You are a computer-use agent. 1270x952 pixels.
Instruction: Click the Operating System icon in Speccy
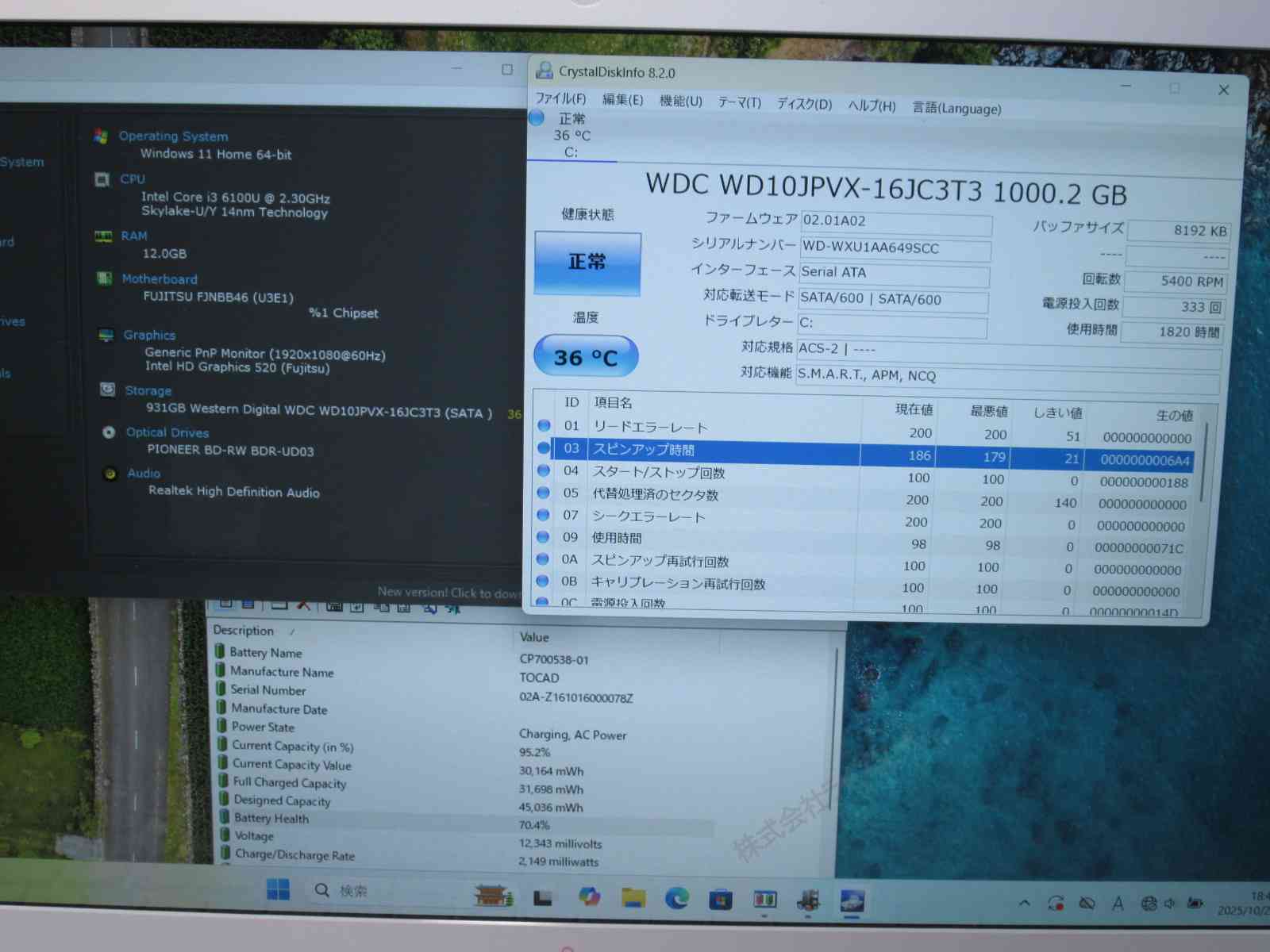101,136
